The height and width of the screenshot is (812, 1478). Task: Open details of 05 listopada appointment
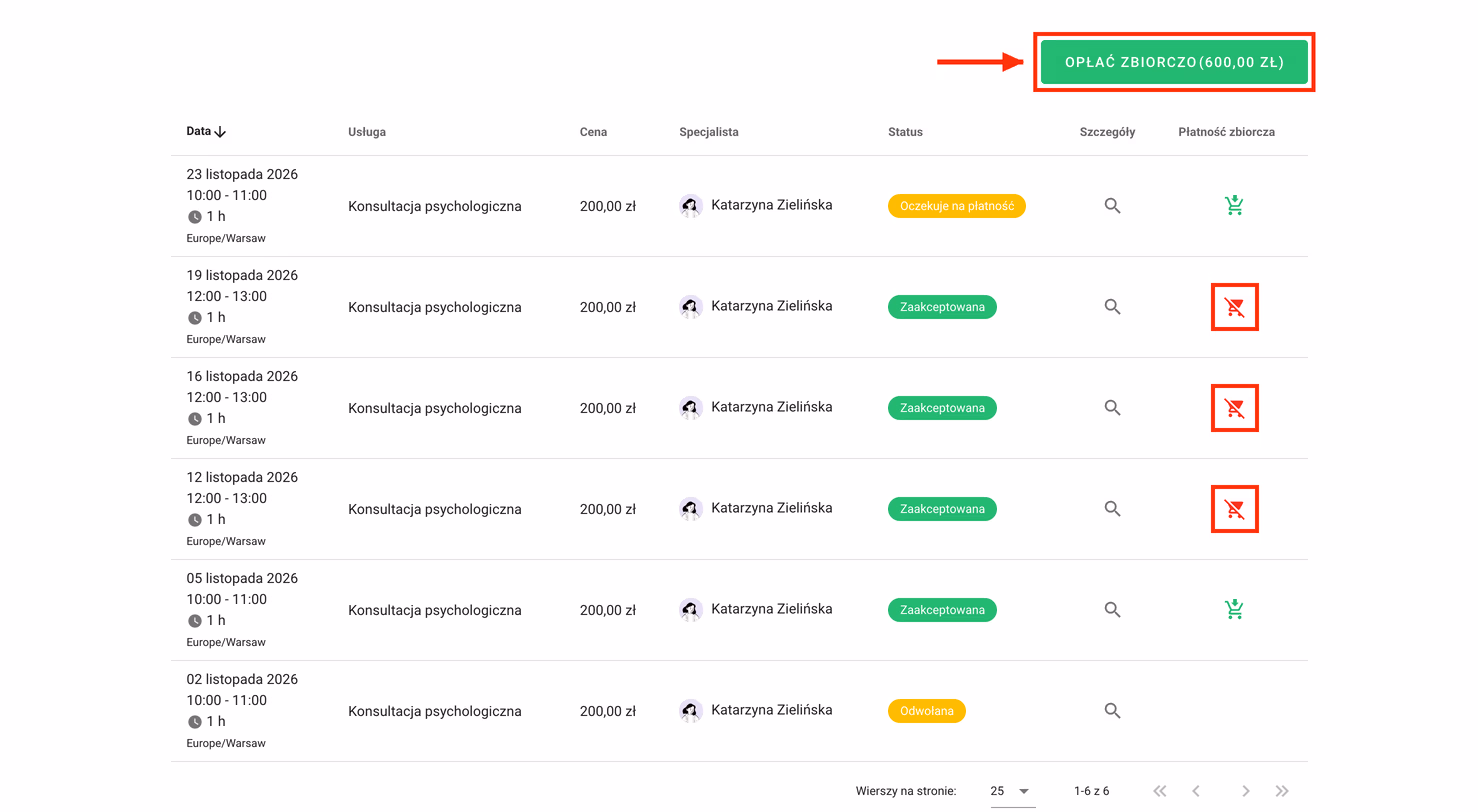pyautogui.click(x=1112, y=610)
